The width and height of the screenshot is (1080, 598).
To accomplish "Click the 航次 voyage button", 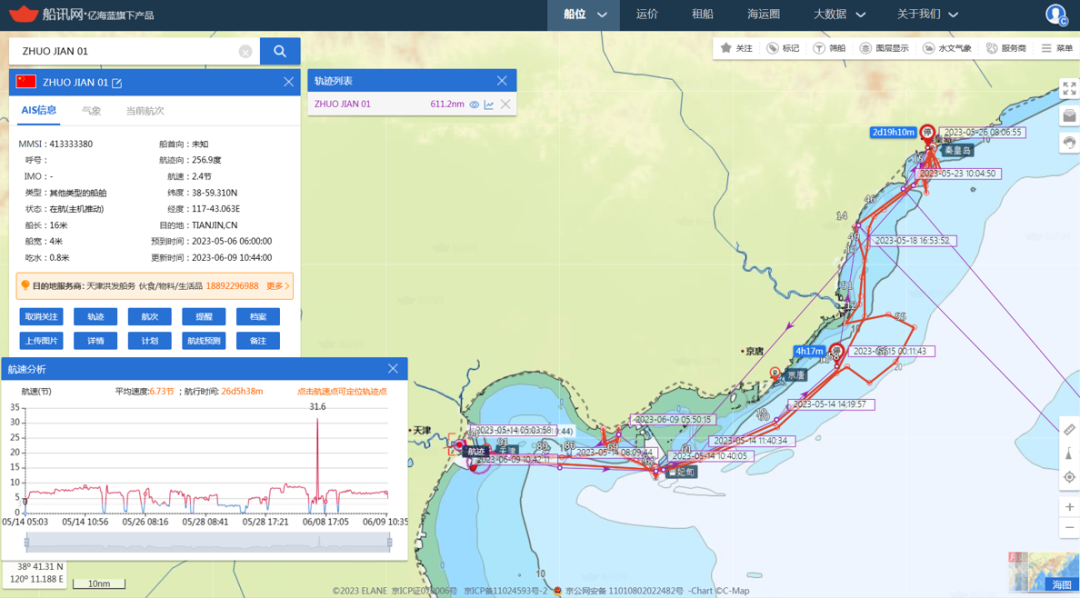I will pyautogui.click(x=149, y=317).
